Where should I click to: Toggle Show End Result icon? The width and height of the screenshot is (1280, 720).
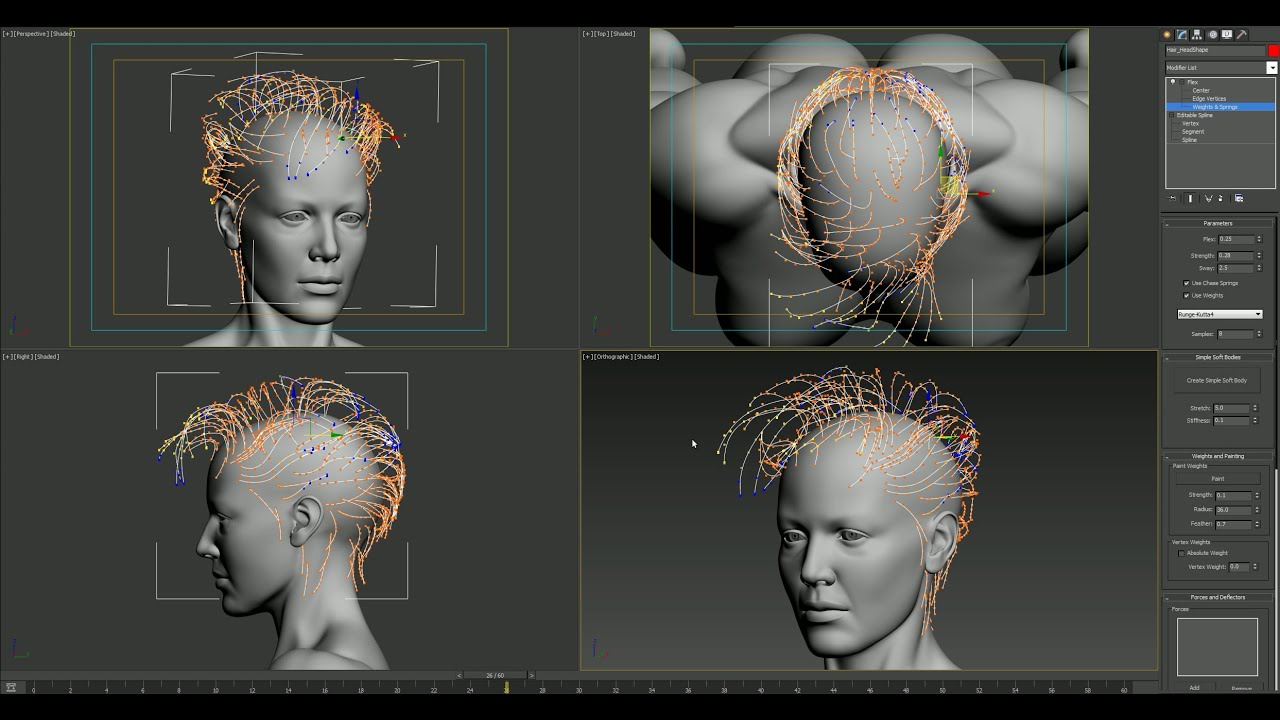click(1190, 198)
